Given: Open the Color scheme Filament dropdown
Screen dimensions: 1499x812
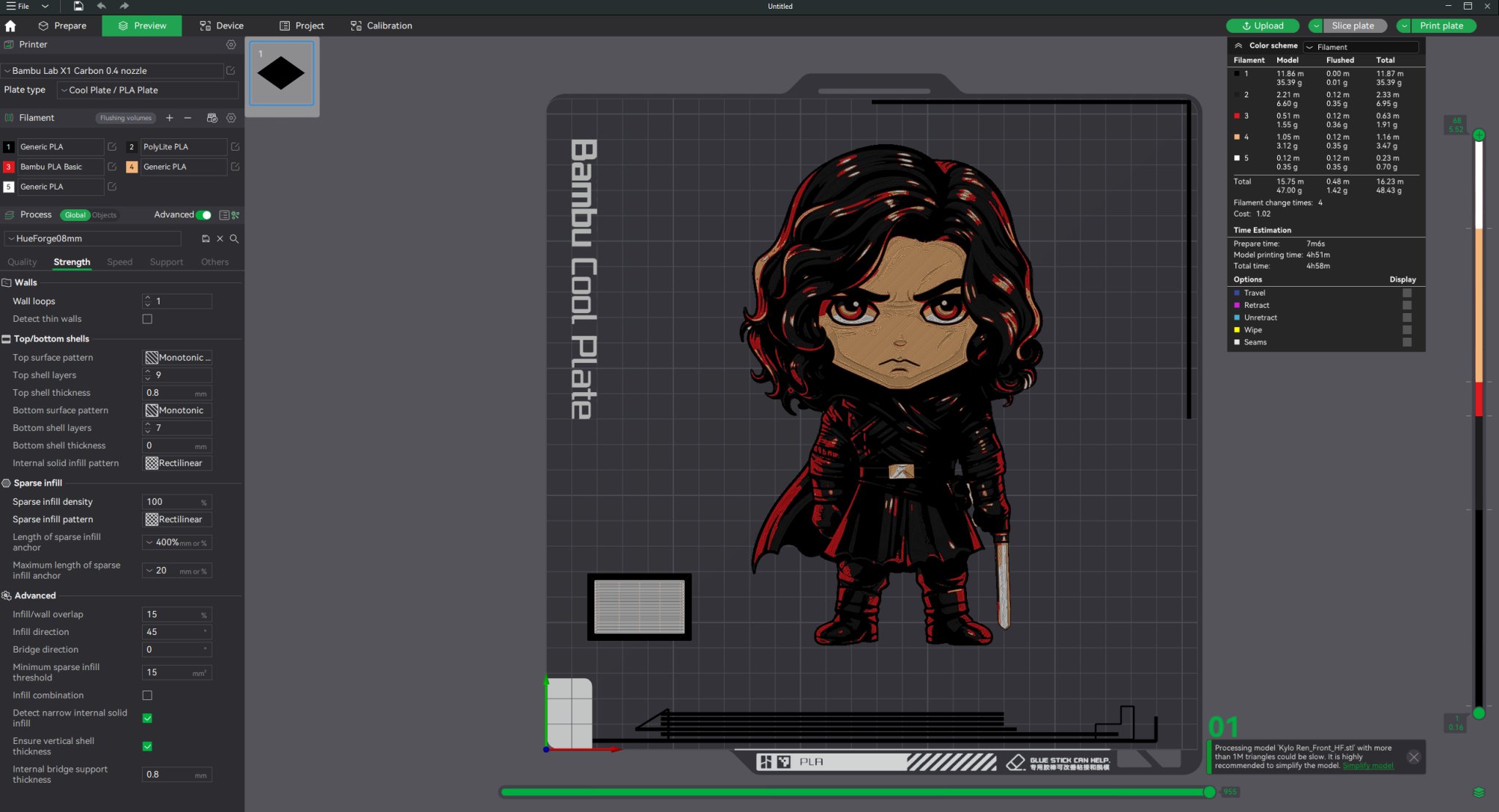Looking at the screenshot, I should tap(1361, 46).
